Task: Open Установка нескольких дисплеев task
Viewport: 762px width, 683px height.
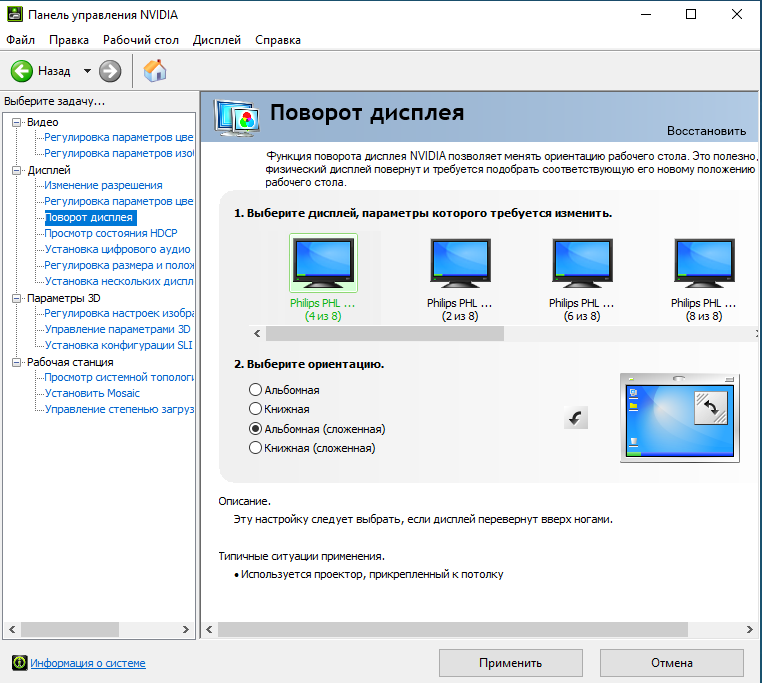Action: (119, 281)
